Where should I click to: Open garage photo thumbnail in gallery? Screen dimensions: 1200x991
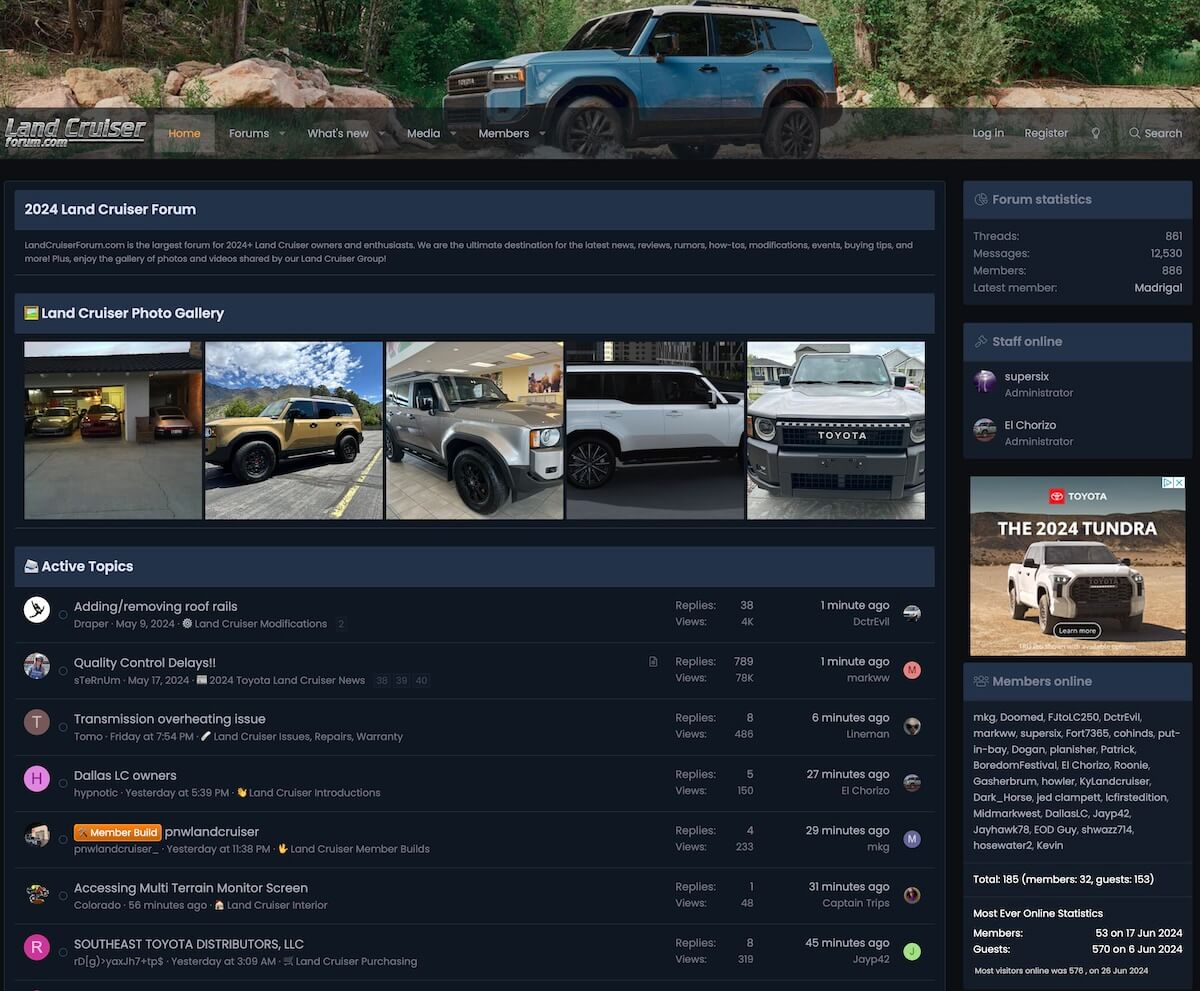click(x=113, y=430)
